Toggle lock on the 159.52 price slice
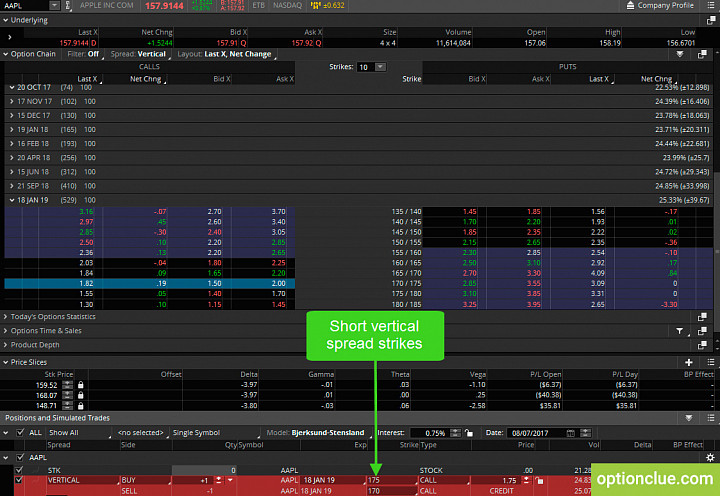 click(x=80, y=385)
